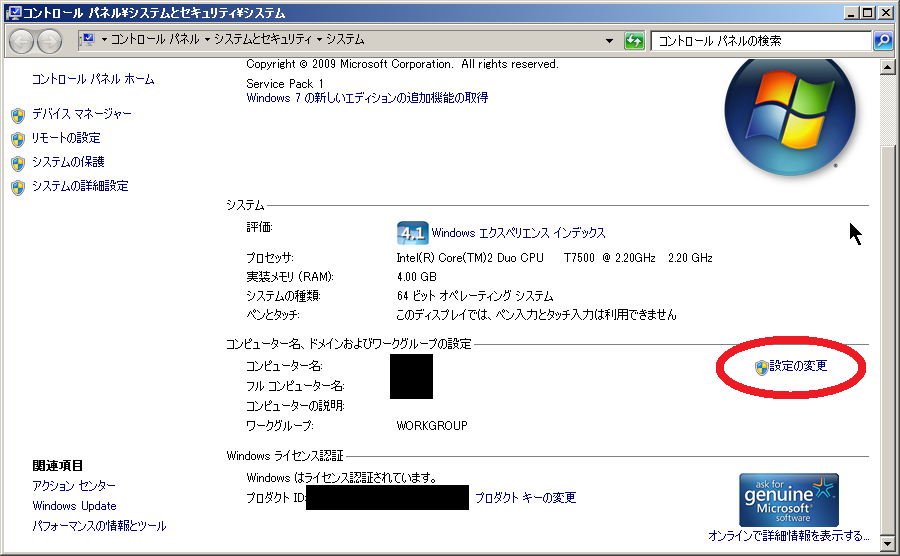This screenshot has width=900, height=556.
Task: Click the 4.1 Experience Index score badge
Action: click(412, 233)
